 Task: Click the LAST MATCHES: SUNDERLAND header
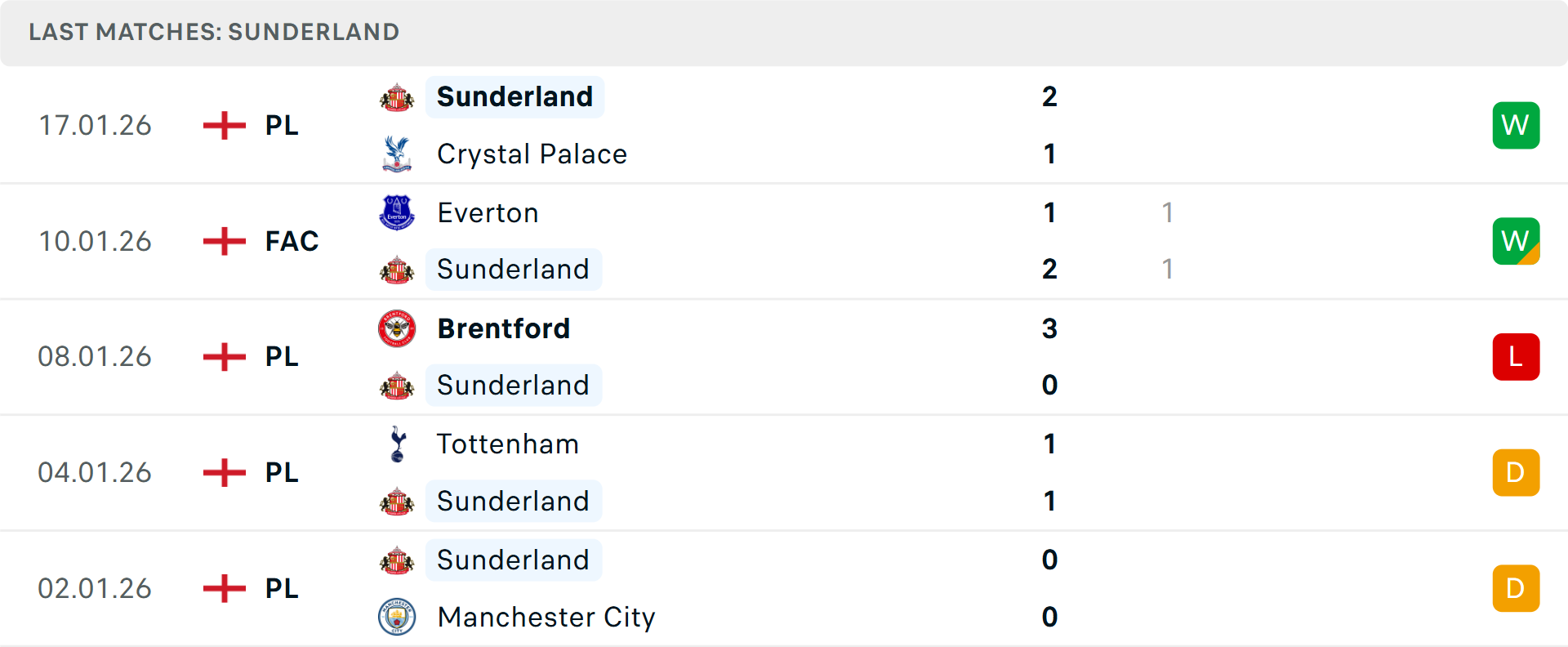click(x=214, y=32)
